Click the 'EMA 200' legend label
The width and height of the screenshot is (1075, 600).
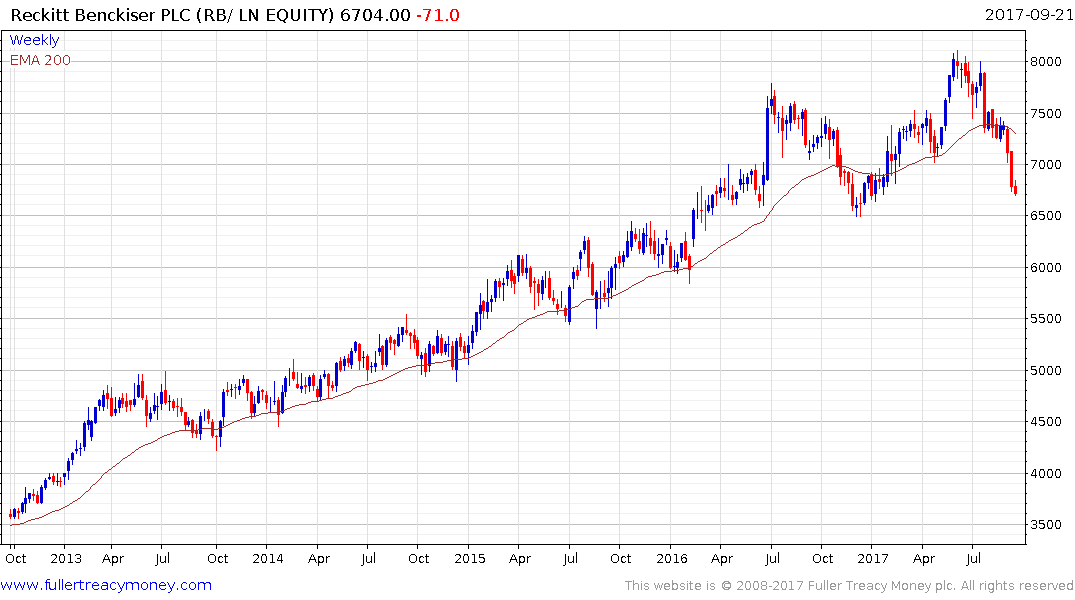click(40, 60)
